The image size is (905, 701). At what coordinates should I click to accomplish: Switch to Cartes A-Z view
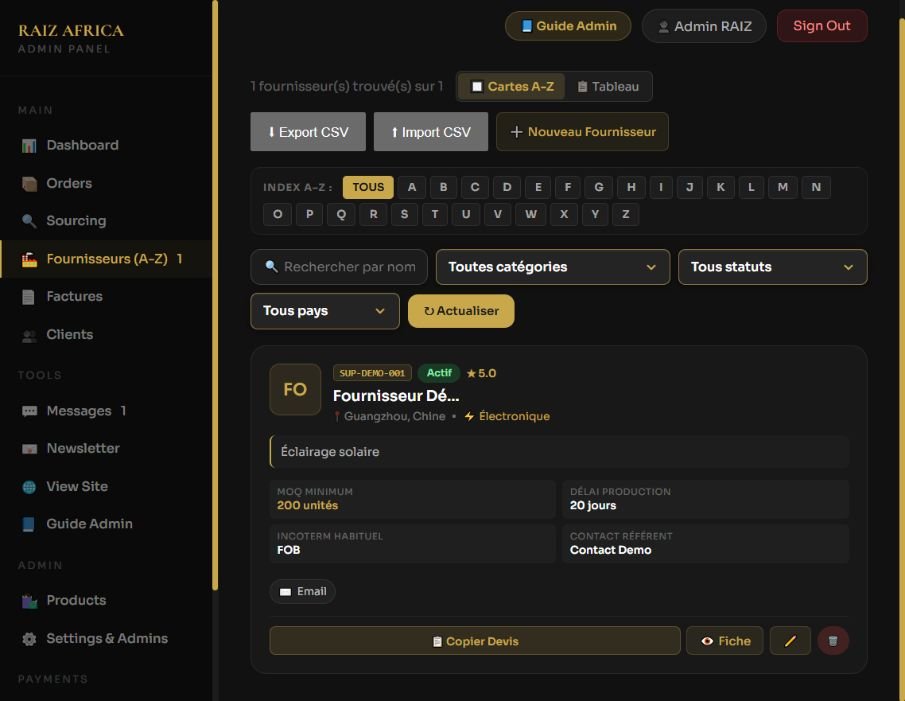[512, 87]
